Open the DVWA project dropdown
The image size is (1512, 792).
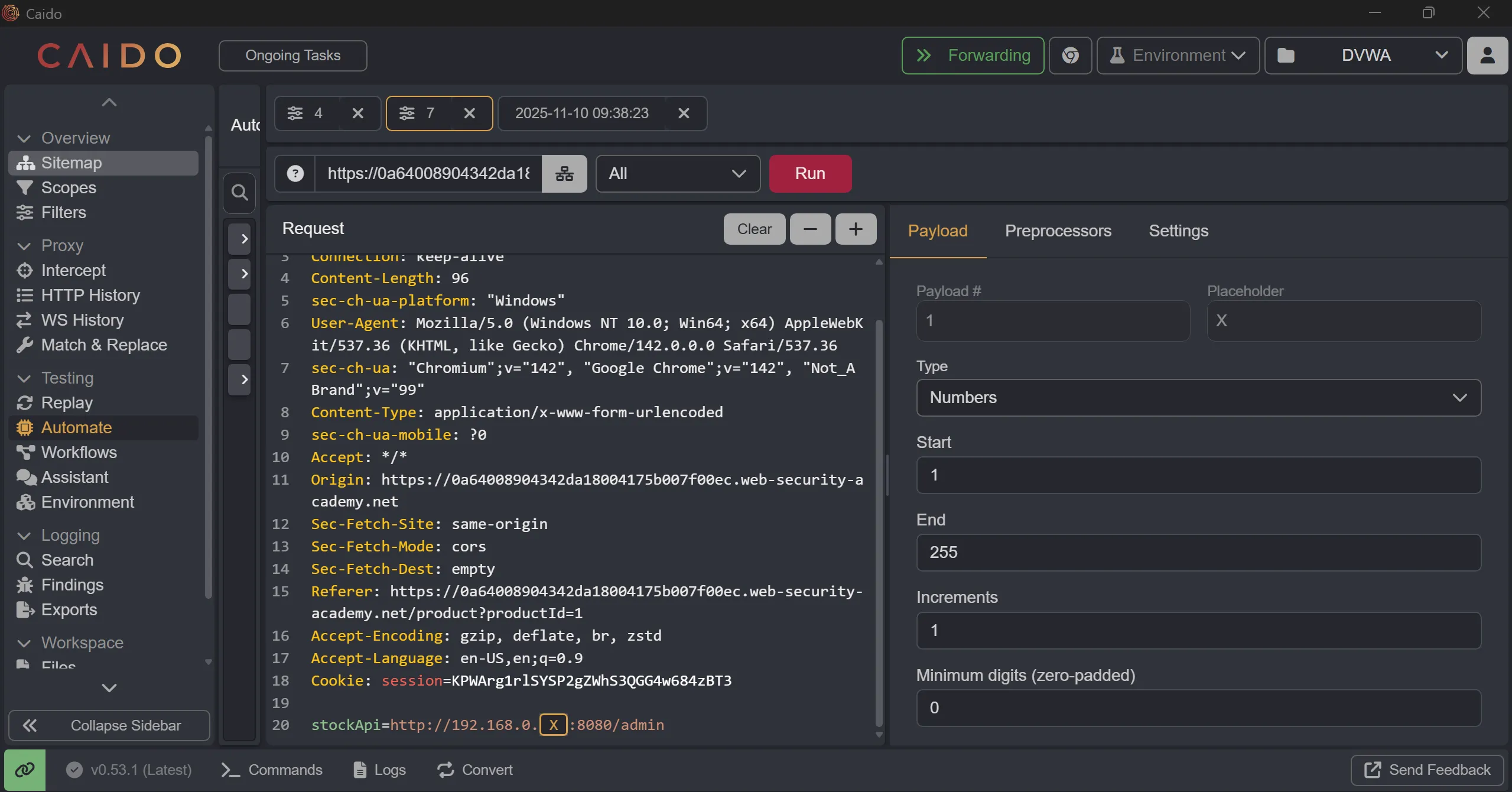coord(1364,56)
